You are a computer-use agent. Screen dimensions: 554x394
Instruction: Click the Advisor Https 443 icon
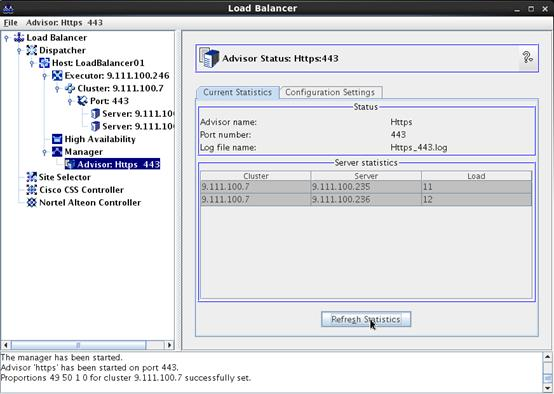click(70, 164)
